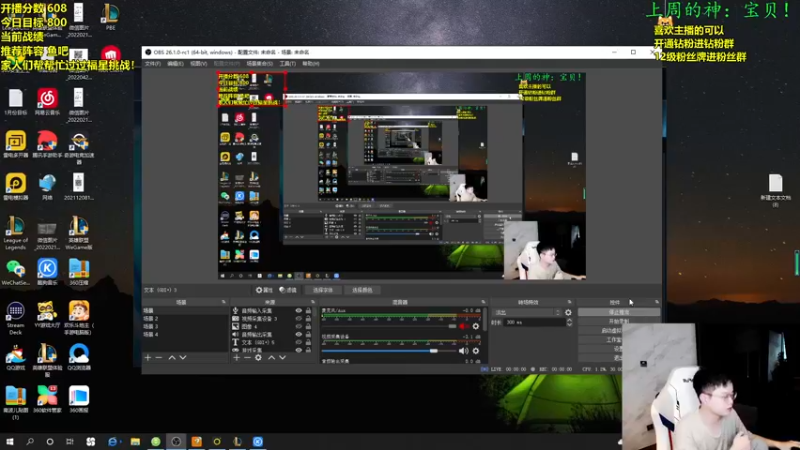800x450 pixels.
Task: Toggle visibility eye for 视频采集设备 3 source
Action: (298, 318)
